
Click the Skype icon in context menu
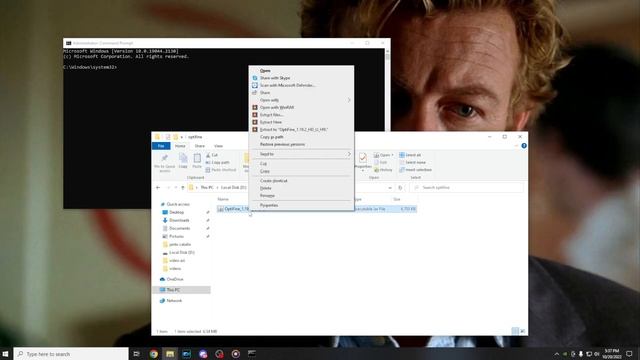(x=255, y=78)
